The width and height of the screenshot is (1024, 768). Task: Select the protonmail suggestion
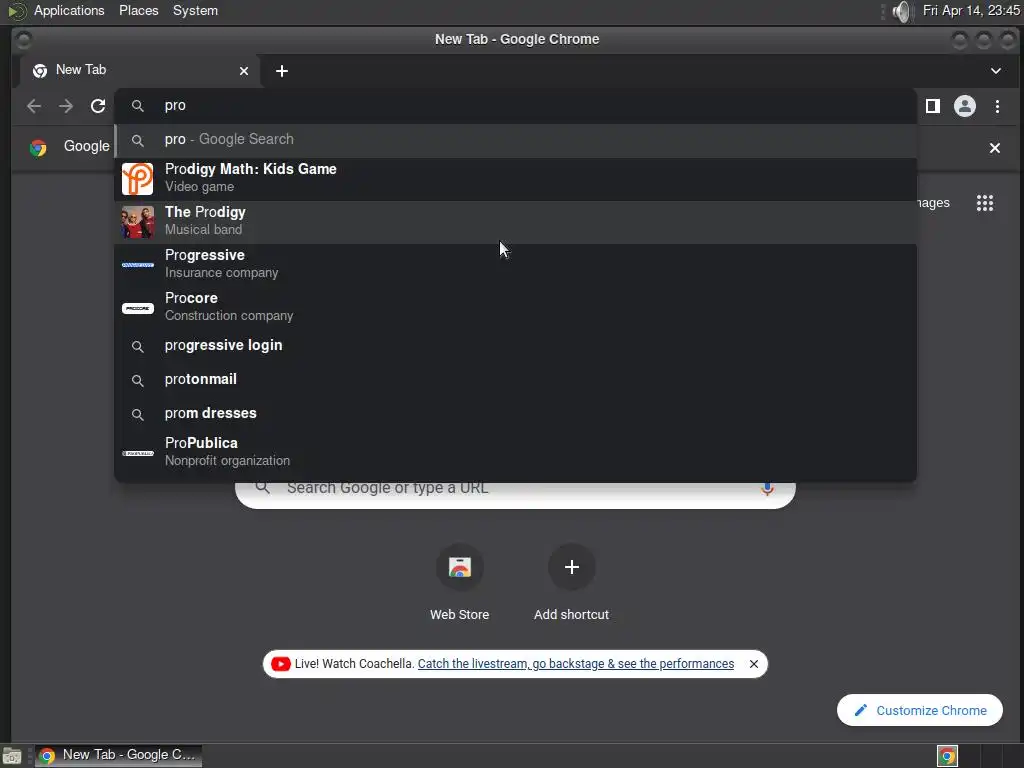515,379
